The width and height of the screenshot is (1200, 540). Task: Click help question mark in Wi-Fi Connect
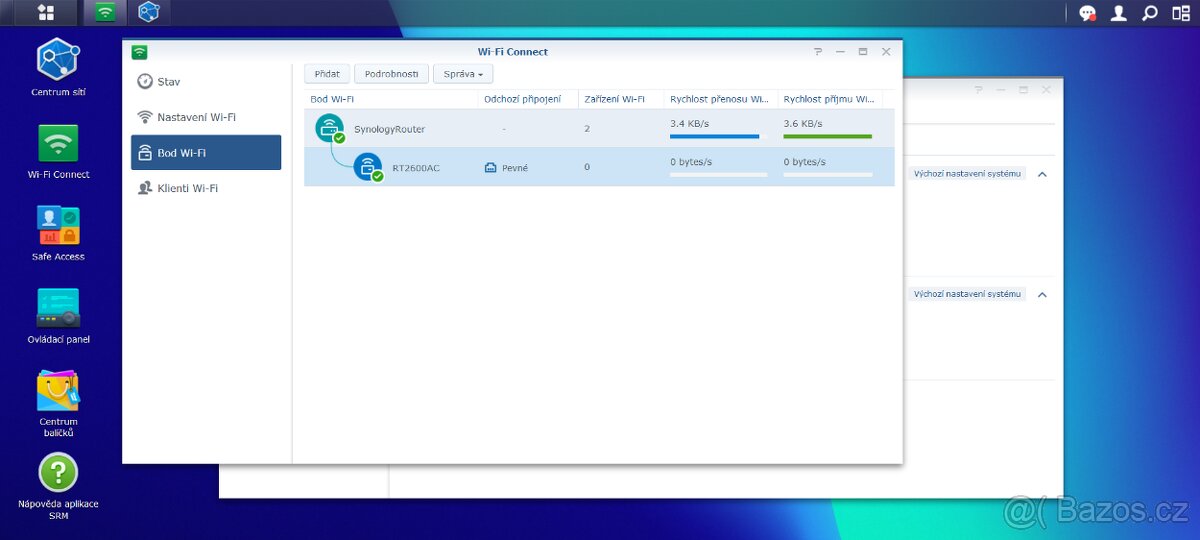pyautogui.click(x=818, y=52)
